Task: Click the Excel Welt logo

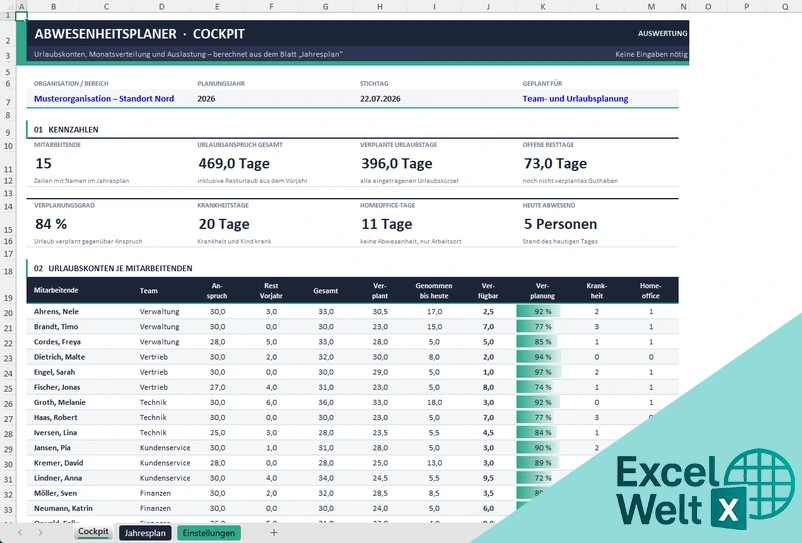Action: tap(705, 489)
